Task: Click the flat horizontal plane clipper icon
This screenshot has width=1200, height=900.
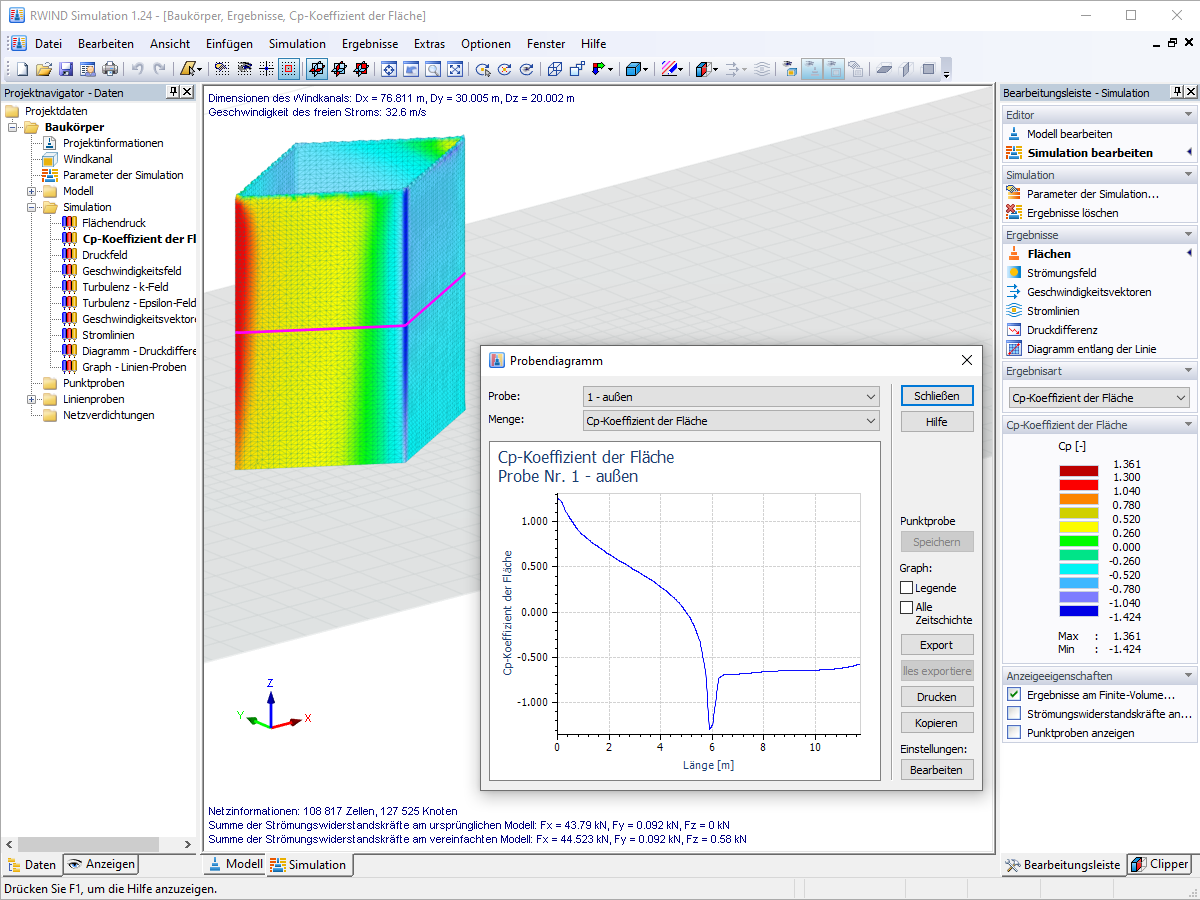Action: pos(884,69)
